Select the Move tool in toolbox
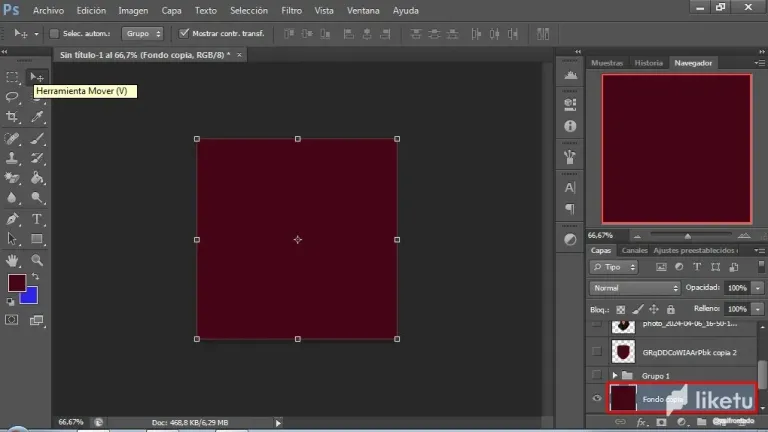 37,77
